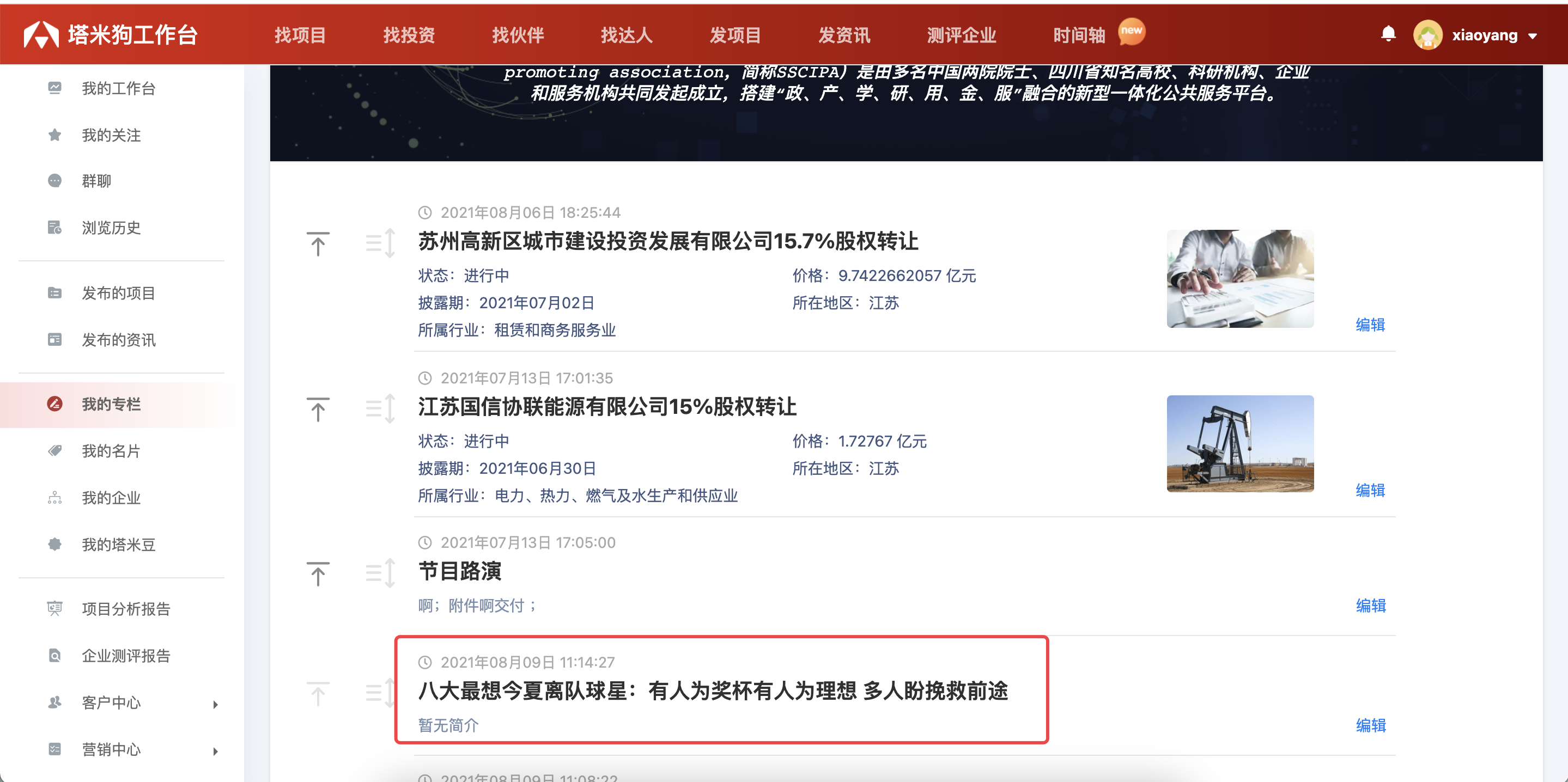Click 编辑 for 江苏国信协联能源 item
This screenshot has width=1568, height=782.
1370,490
